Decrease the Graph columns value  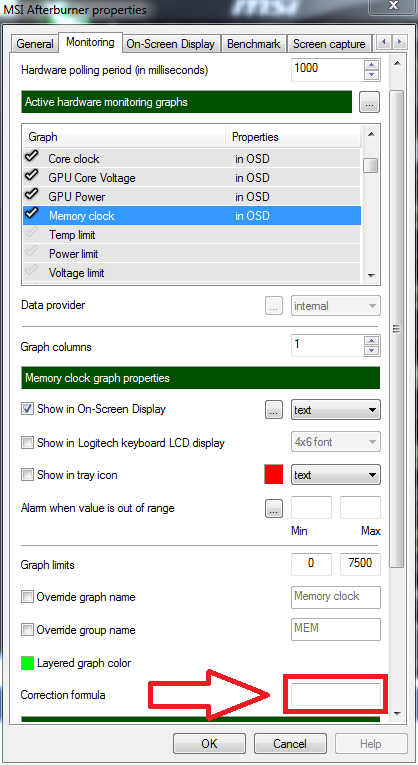click(372, 351)
